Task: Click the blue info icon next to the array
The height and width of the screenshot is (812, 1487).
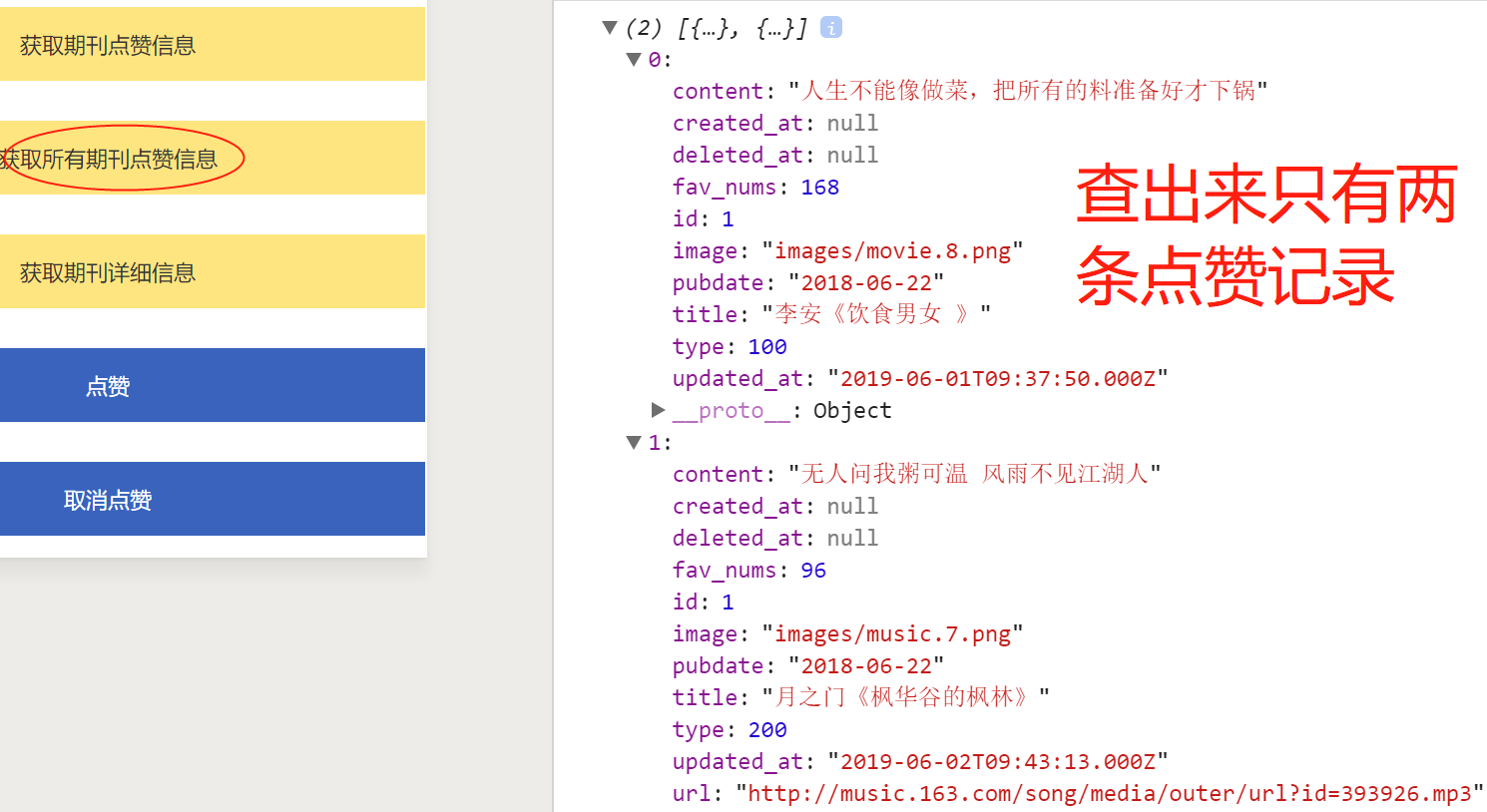Action: click(831, 28)
